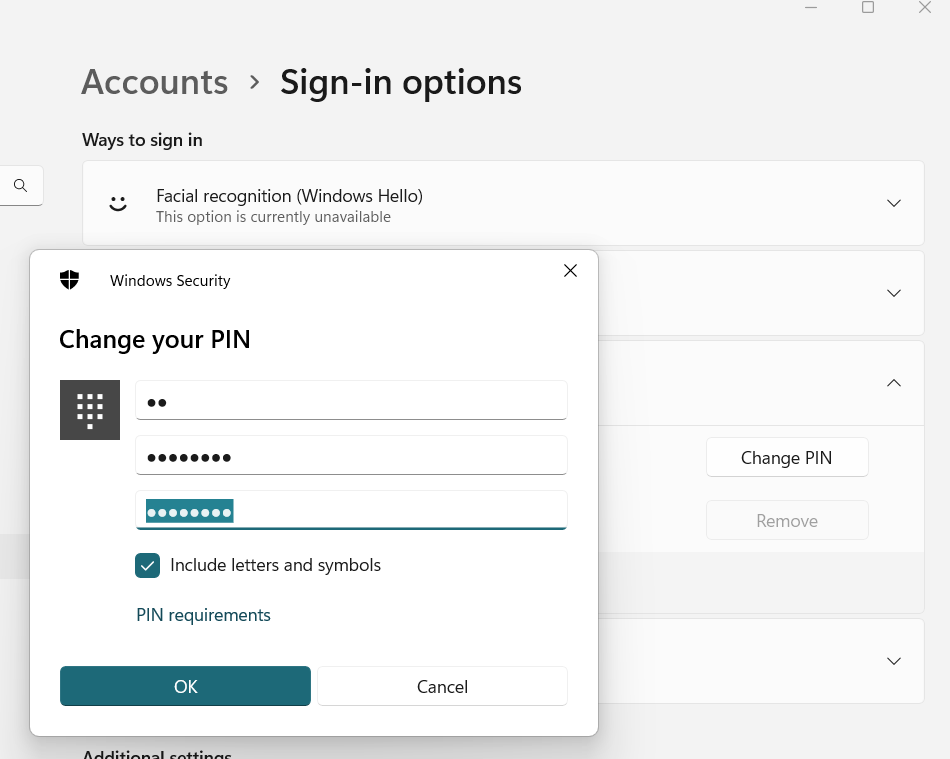Screen dimensions: 950x759
Task: Click the PIN keypad icon
Action: [90, 410]
